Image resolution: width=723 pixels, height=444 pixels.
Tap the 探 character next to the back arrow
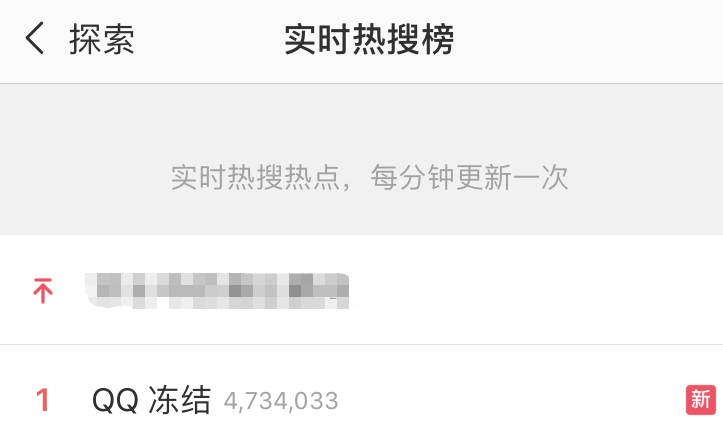tap(85, 39)
